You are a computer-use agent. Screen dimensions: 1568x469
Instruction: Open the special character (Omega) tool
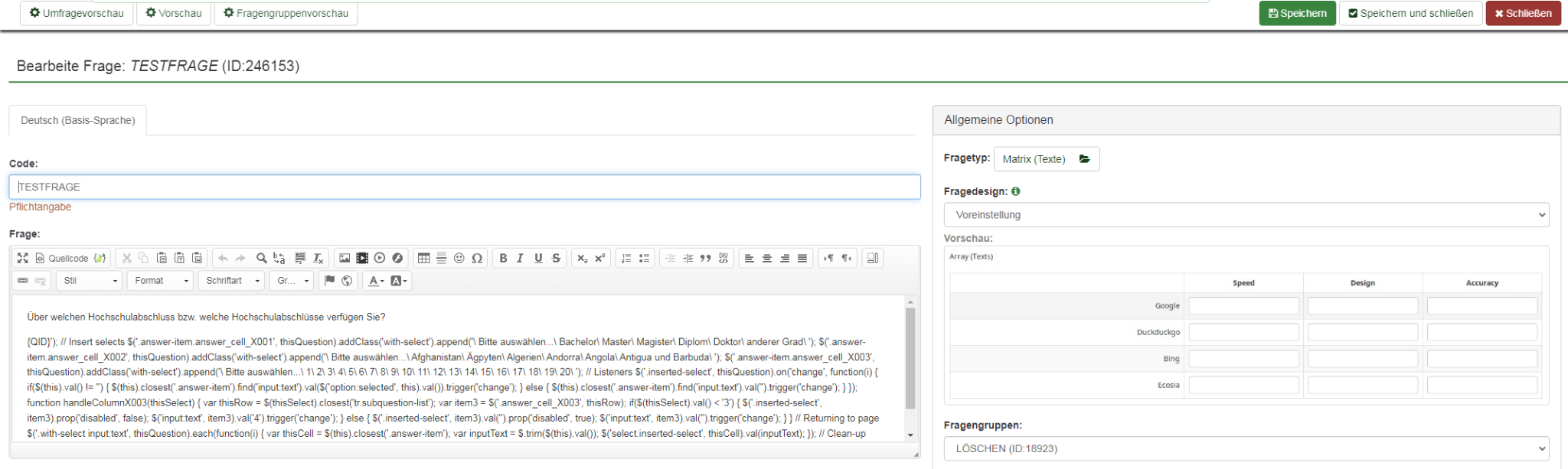pyautogui.click(x=477, y=259)
